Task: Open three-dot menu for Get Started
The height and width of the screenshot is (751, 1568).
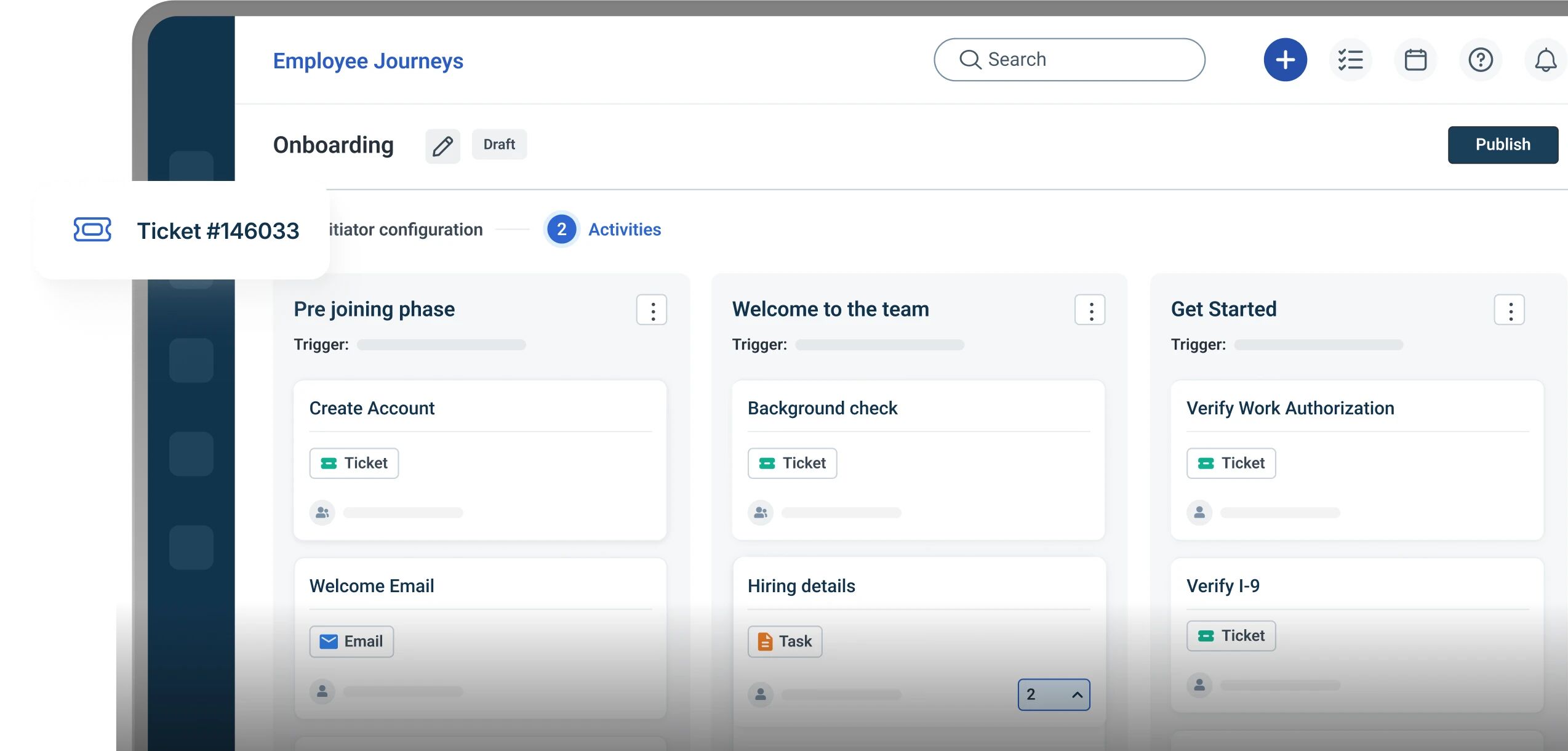Action: (x=1510, y=310)
